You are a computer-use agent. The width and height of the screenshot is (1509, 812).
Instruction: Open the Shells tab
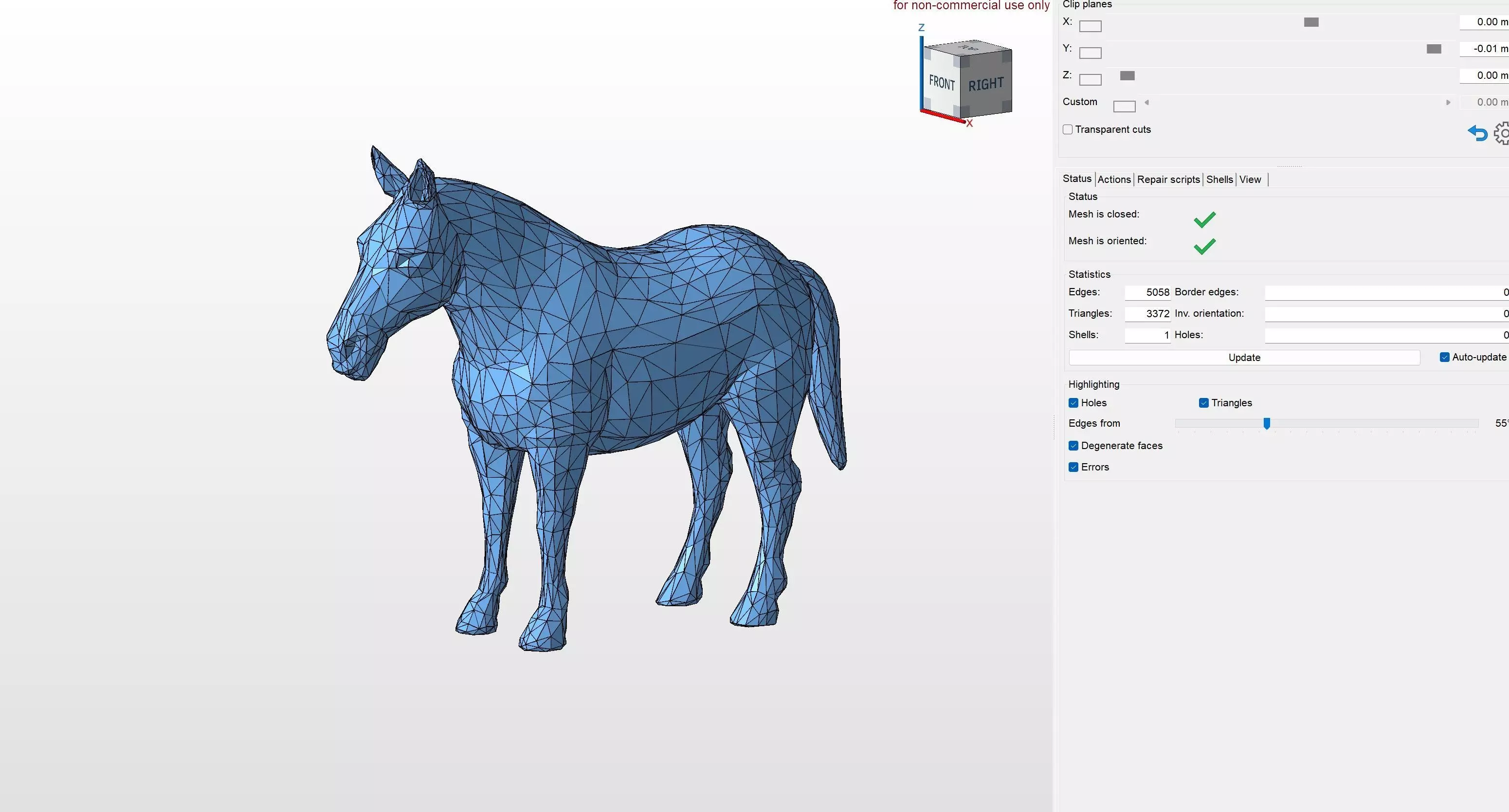click(x=1219, y=180)
